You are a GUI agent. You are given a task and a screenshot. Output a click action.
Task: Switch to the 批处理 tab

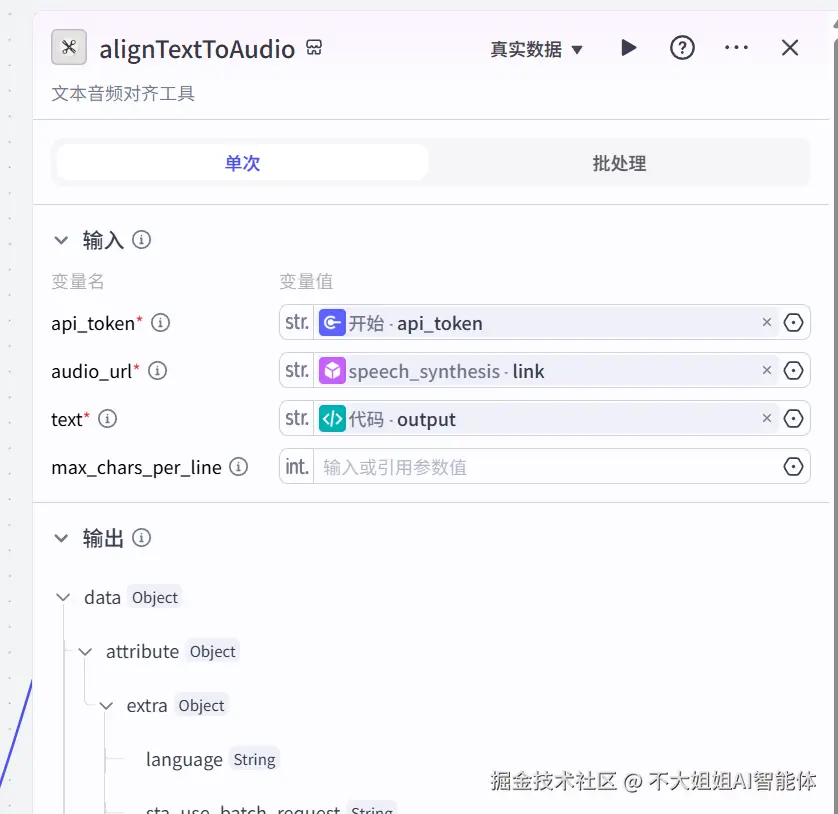pos(618,163)
